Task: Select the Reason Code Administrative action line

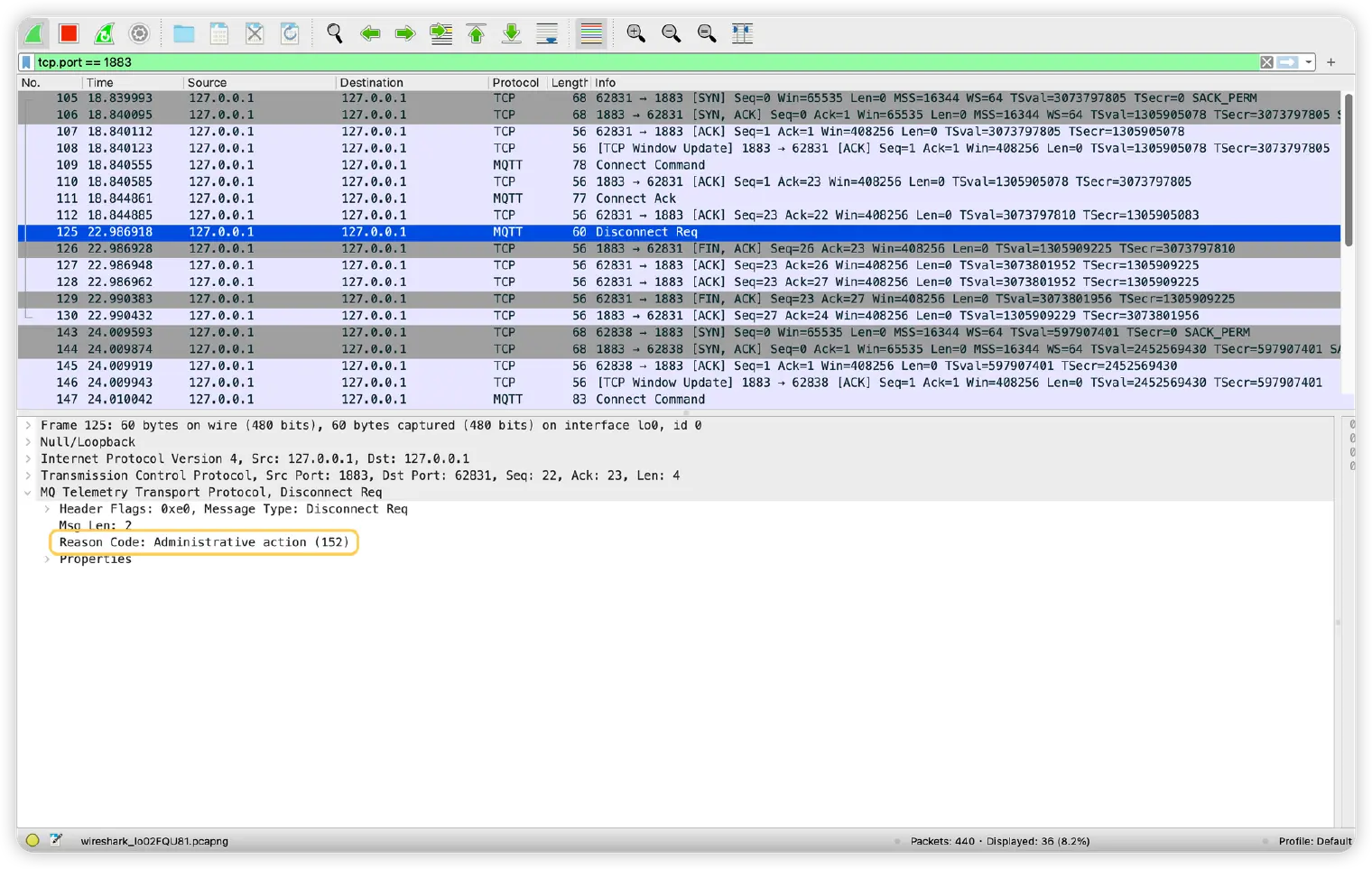Action: click(204, 542)
